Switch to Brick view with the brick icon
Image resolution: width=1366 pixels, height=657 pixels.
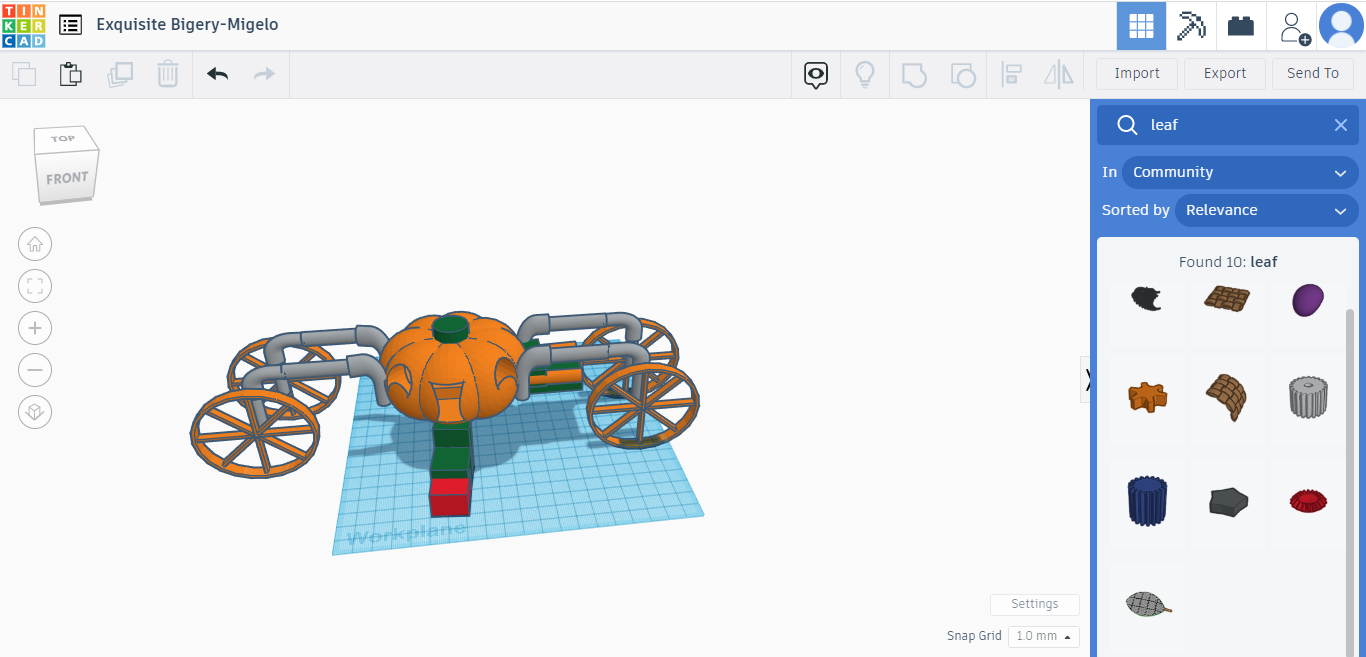tap(1240, 25)
